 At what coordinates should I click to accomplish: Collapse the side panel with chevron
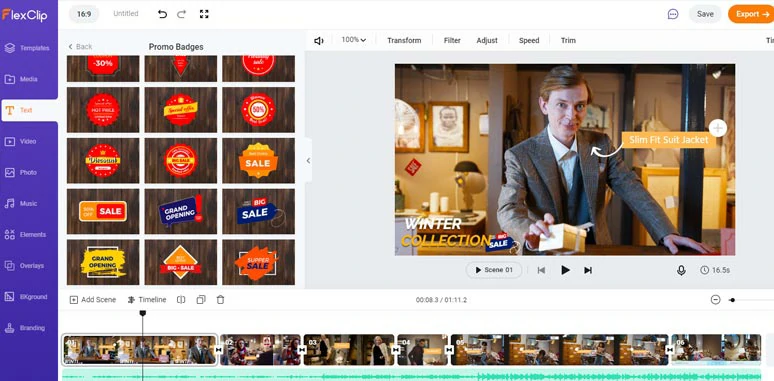(x=309, y=160)
